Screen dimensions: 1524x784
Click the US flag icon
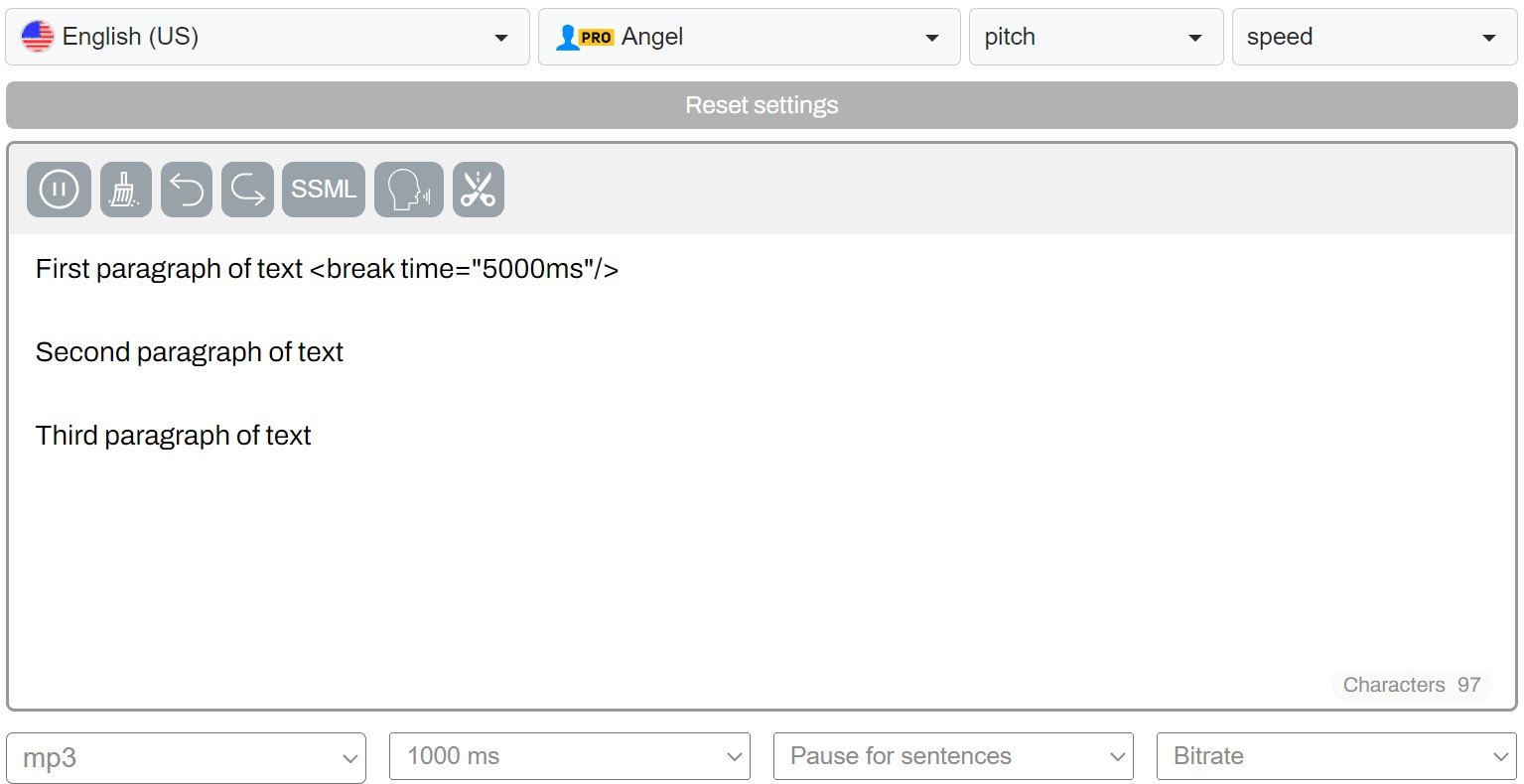38,37
